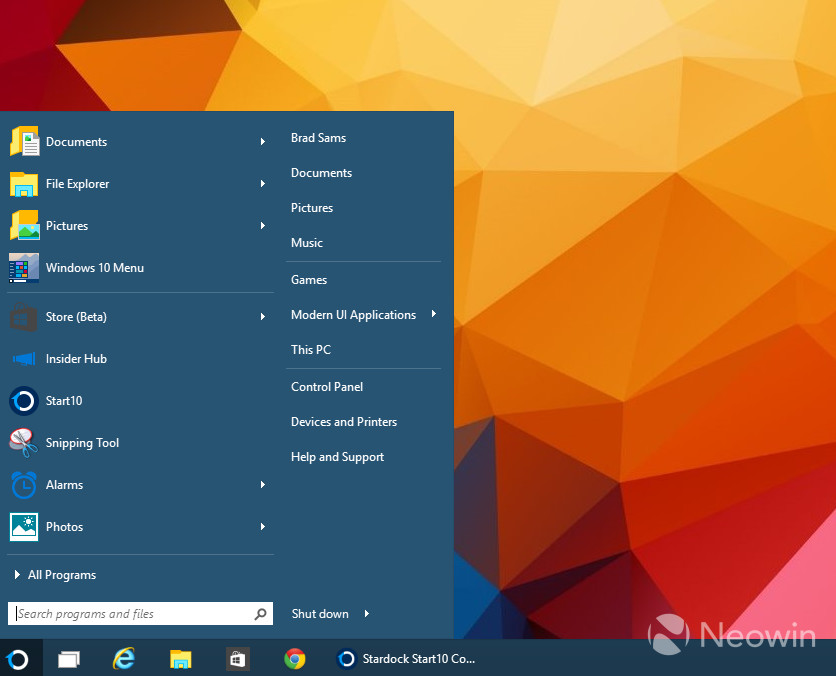
Task: Launch Internet Explorer from taskbar
Action: (x=124, y=659)
